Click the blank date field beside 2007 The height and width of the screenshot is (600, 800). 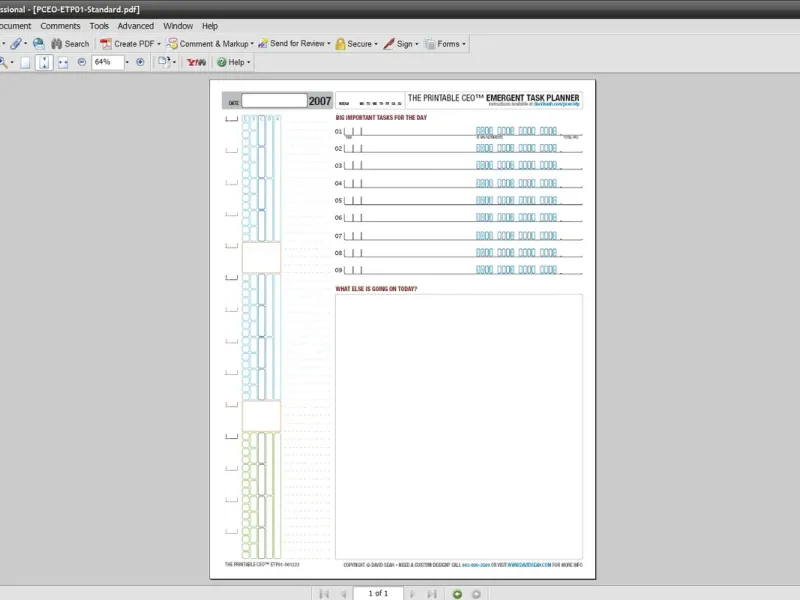tap(274, 101)
